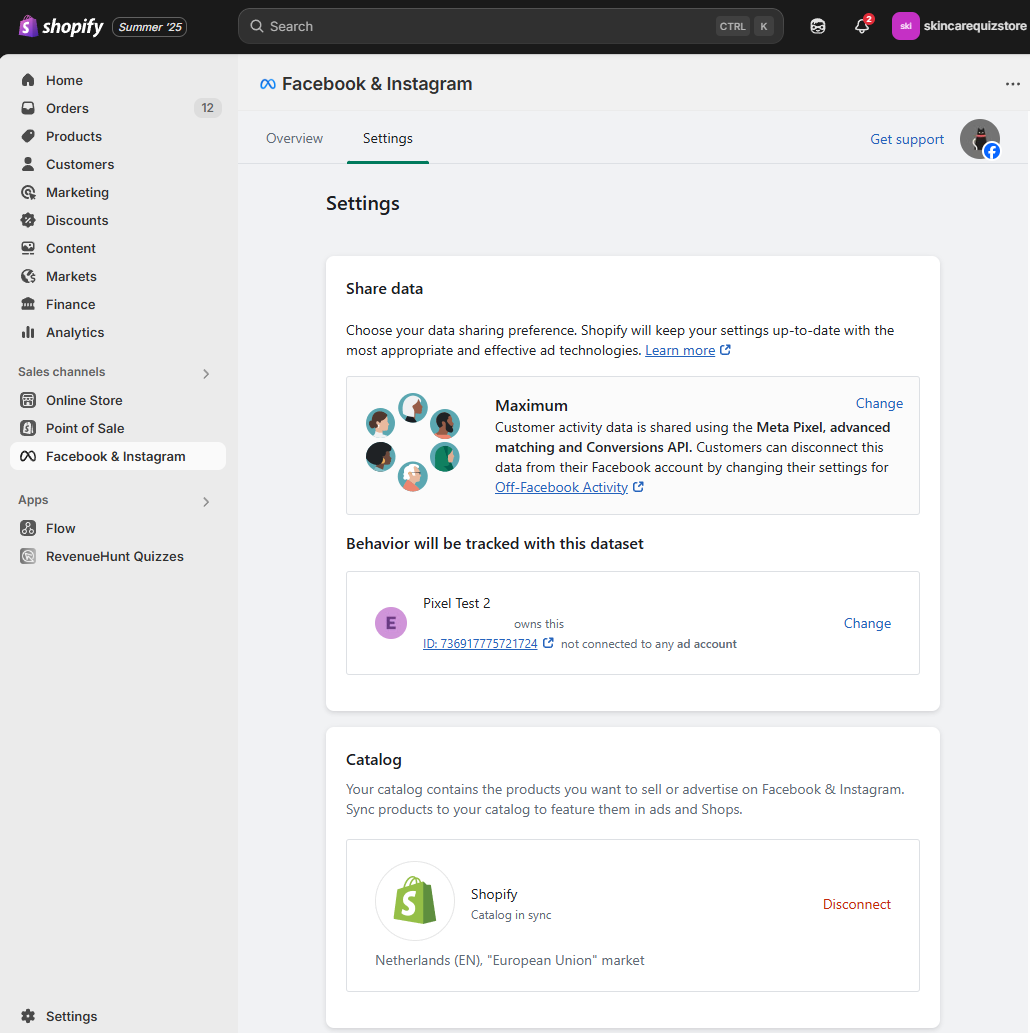Change the Maximum data sharing level
1030x1033 pixels.
tap(879, 403)
